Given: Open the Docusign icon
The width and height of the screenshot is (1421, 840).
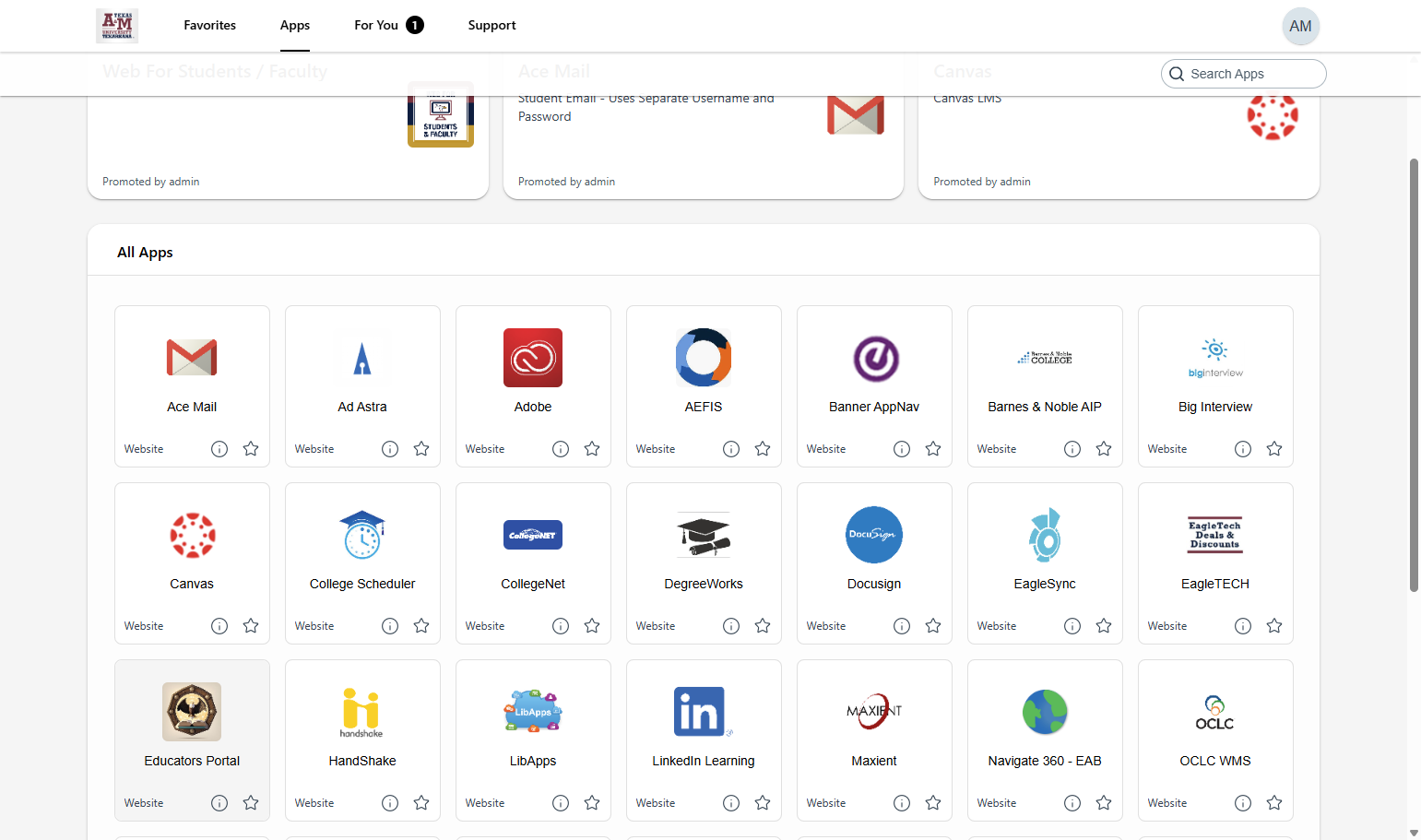Looking at the screenshot, I should coord(874,535).
